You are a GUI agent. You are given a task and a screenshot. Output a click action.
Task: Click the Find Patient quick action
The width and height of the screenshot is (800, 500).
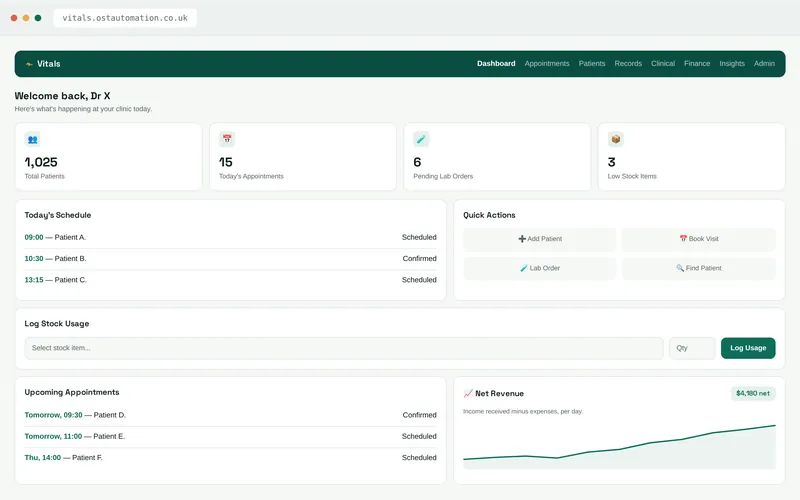[699, 268]
